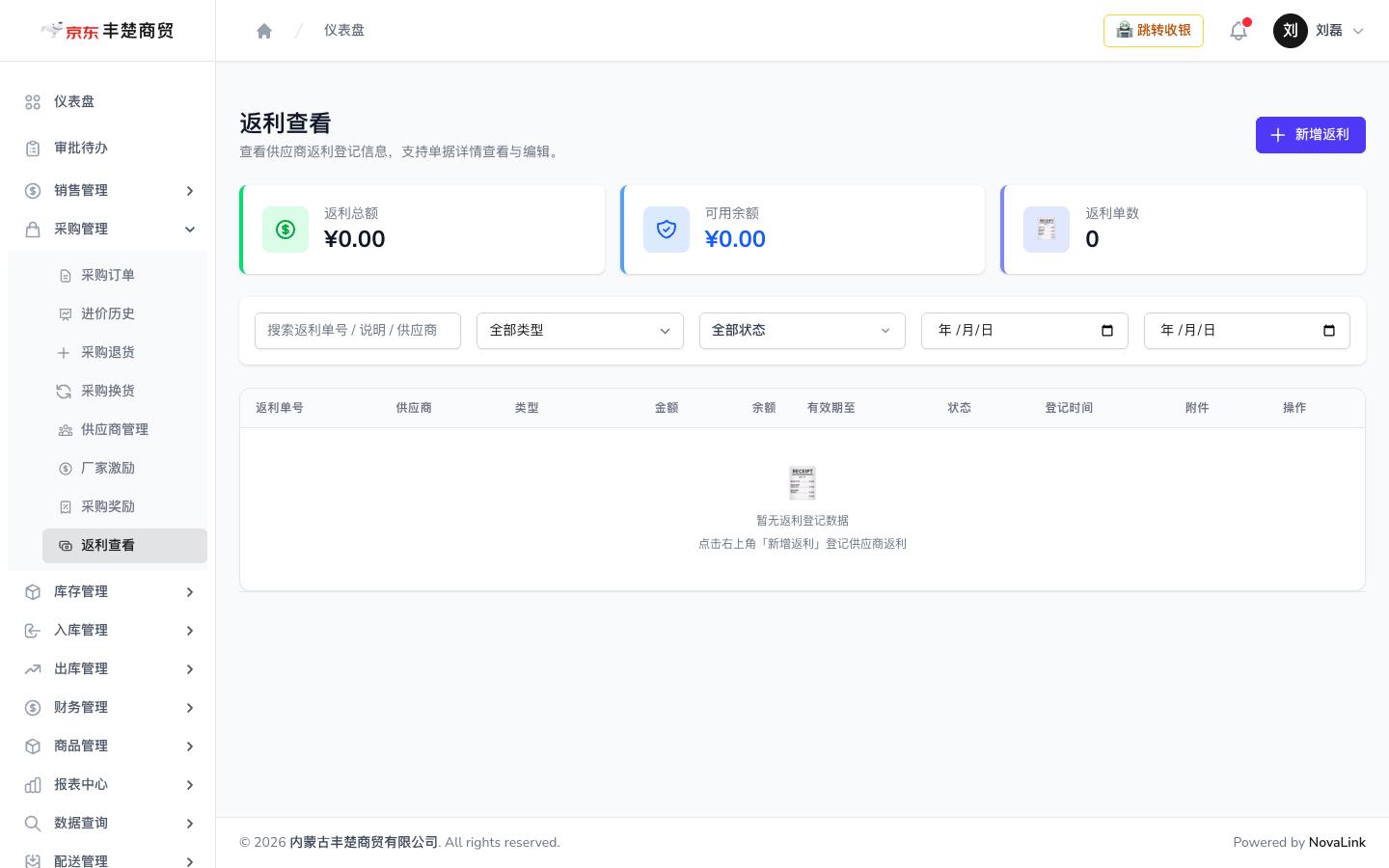Screen dimensions: 1389x868
Task: Expand the 财务管理 menu
Action: pyautogui.click(x=107, y=707)
